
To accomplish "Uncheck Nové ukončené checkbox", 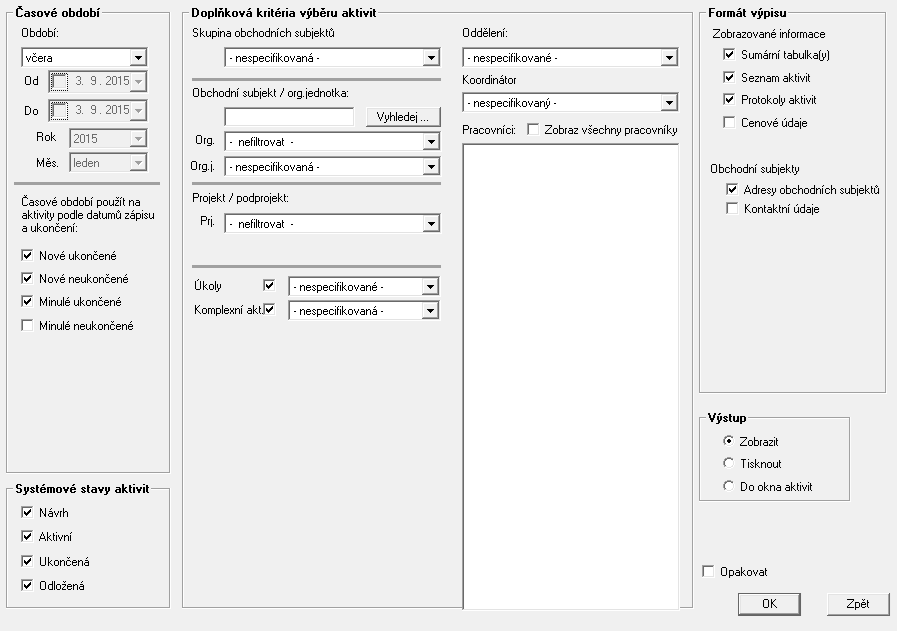I will (x=27, y=255).
